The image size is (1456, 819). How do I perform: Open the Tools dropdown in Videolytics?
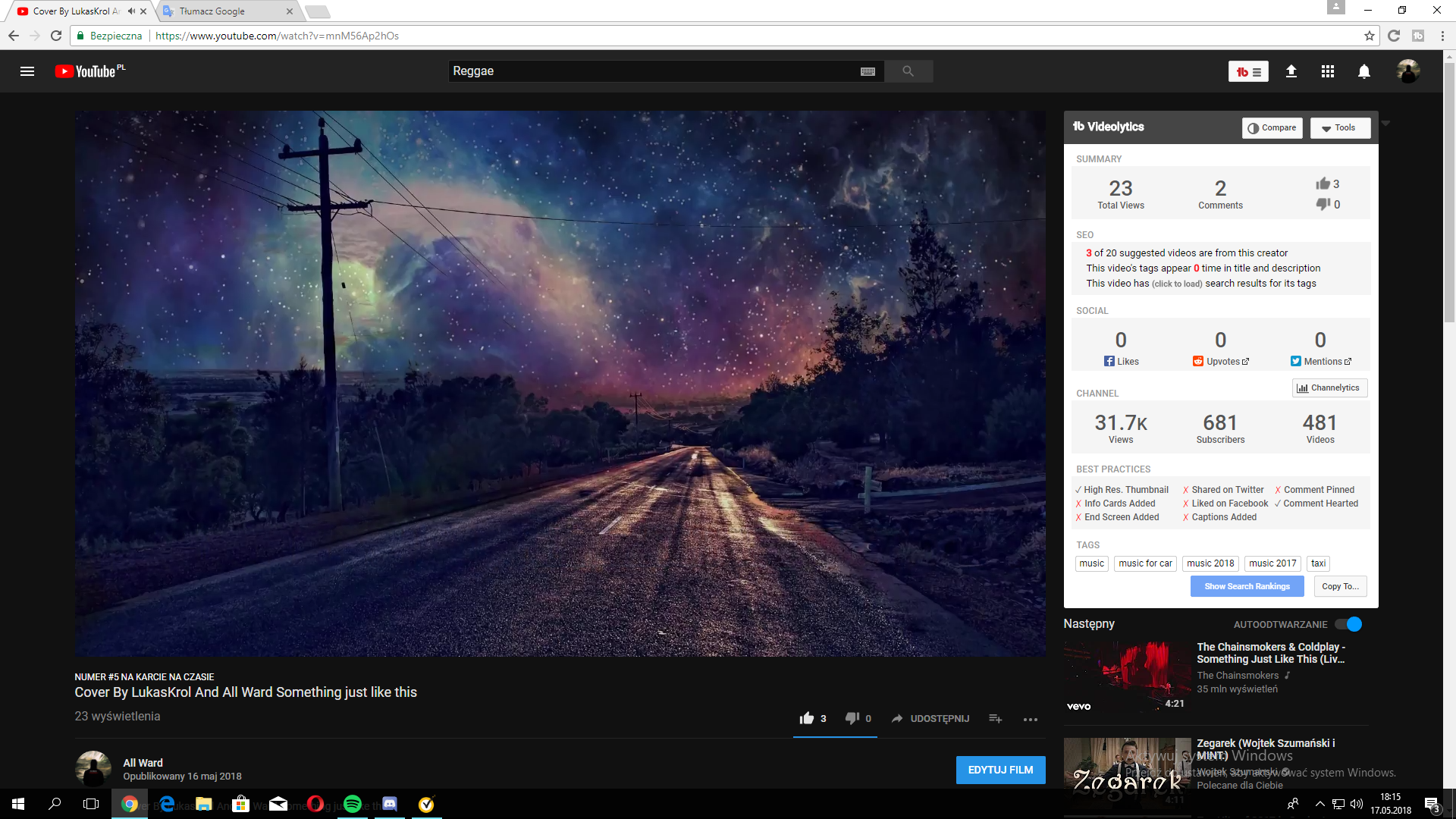pos(1340,127)
